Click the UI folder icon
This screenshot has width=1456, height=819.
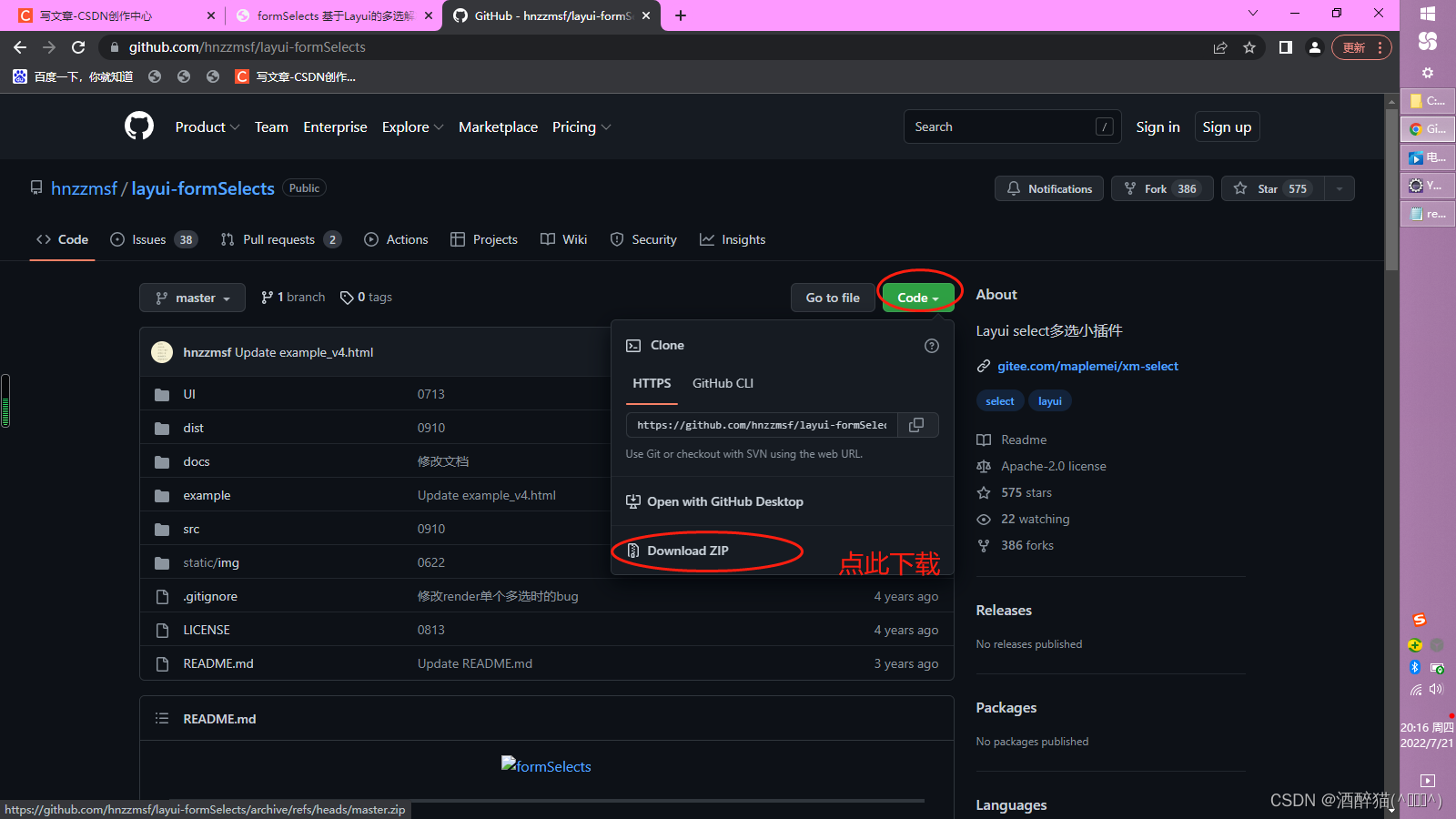coord(162,394)
